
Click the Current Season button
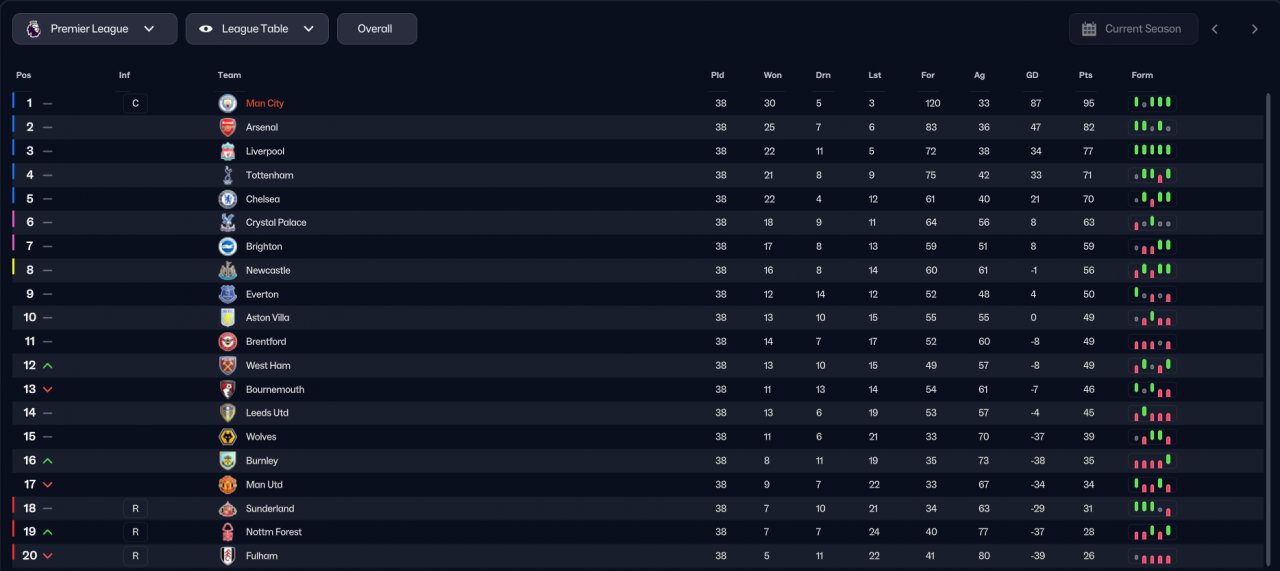pyautogui.click(x=1133, y=29)
